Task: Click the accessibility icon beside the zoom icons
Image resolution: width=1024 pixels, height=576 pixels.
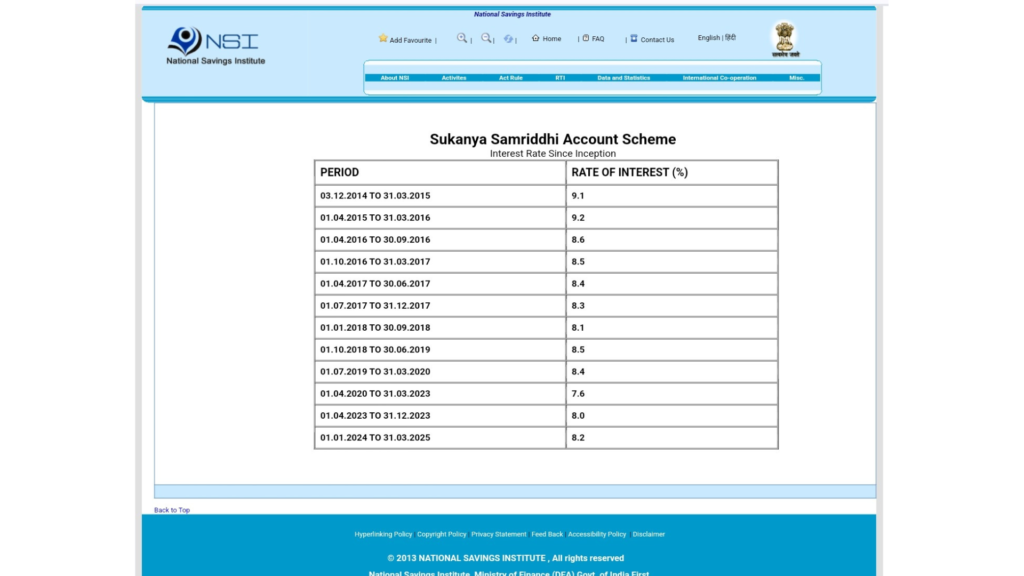Action: 507,39
